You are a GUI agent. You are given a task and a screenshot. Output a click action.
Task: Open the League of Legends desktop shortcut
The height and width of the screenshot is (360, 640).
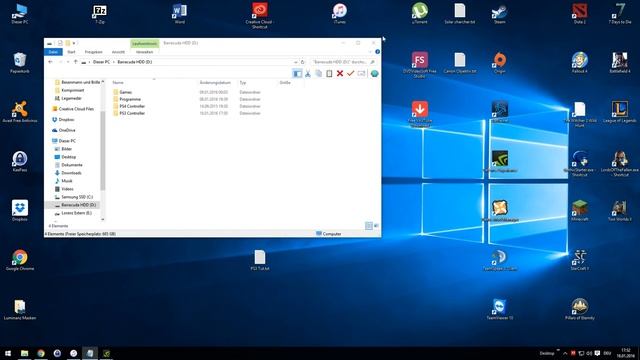point(620,112)
